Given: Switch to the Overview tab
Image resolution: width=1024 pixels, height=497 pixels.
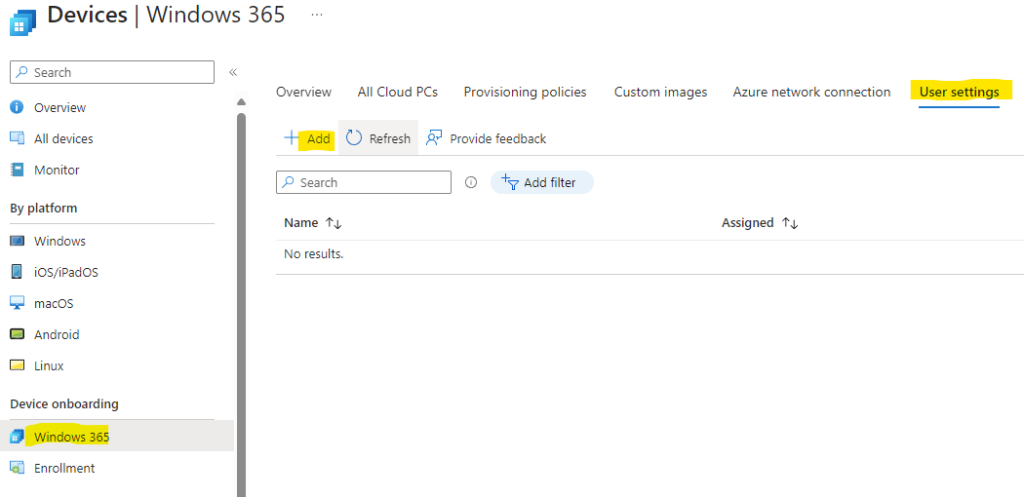Looking at the screenshot, I should (x=304, y=92).
